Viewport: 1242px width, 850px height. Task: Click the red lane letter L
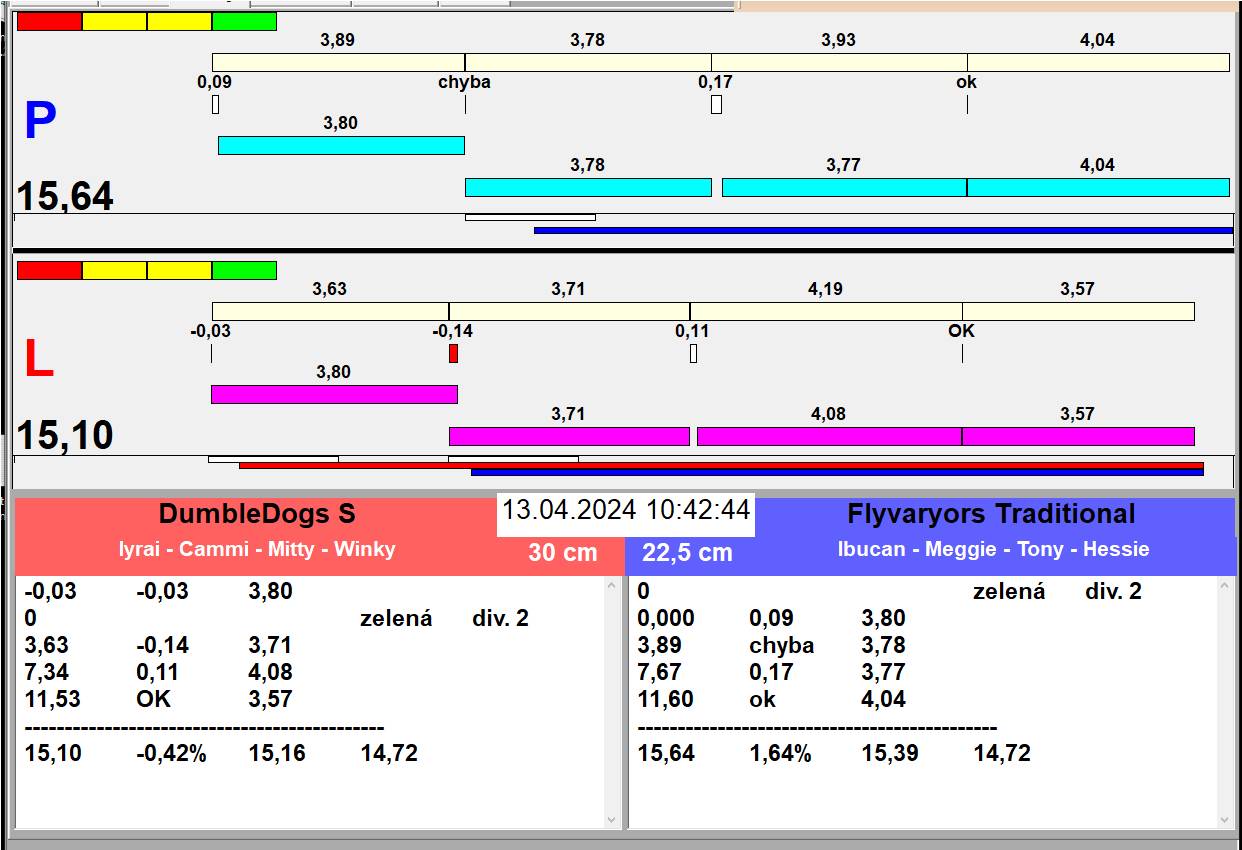pyautogui.click(x=39, y=360)
